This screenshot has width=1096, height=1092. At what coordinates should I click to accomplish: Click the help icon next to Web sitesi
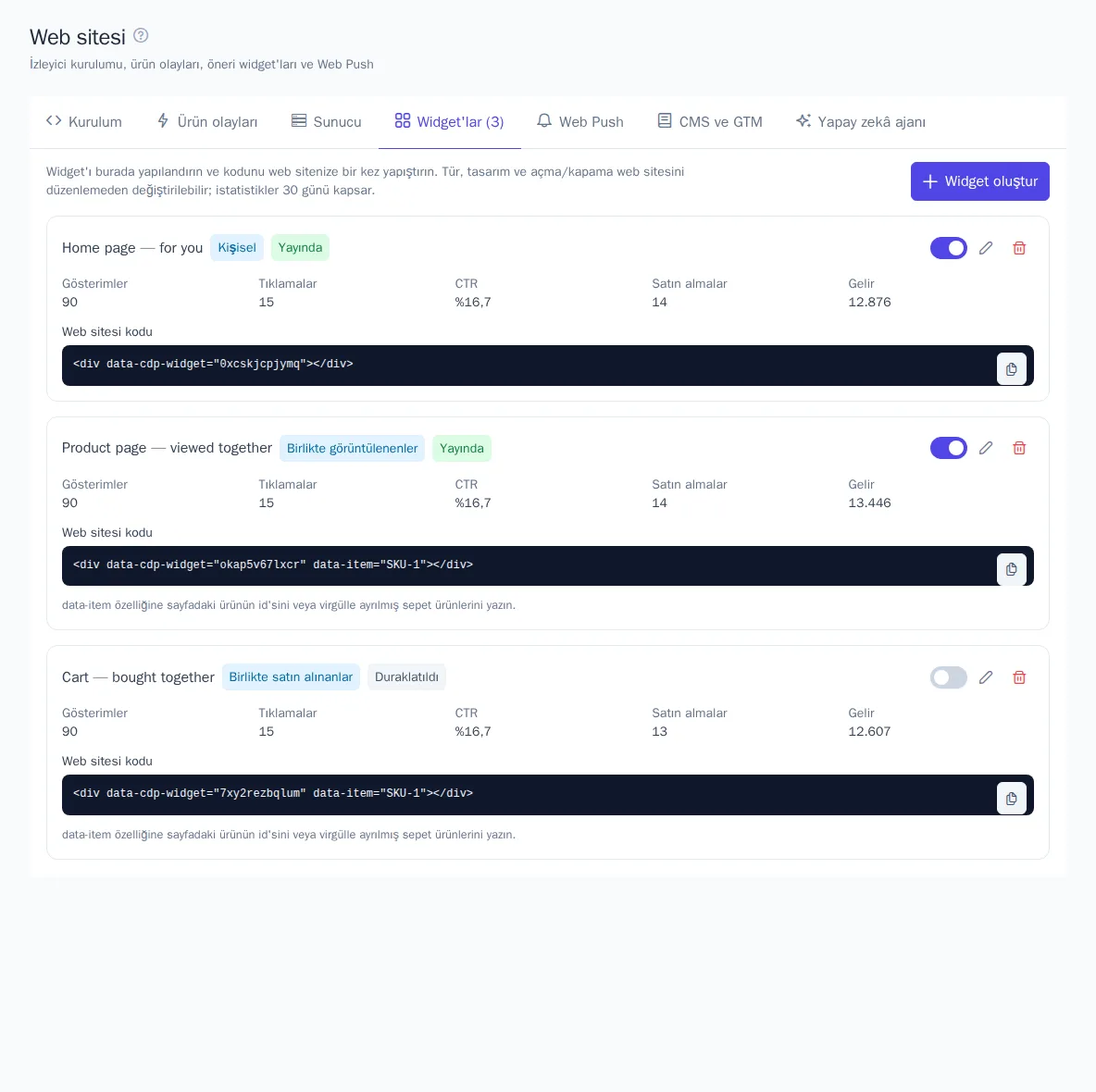tap(141, 36)
